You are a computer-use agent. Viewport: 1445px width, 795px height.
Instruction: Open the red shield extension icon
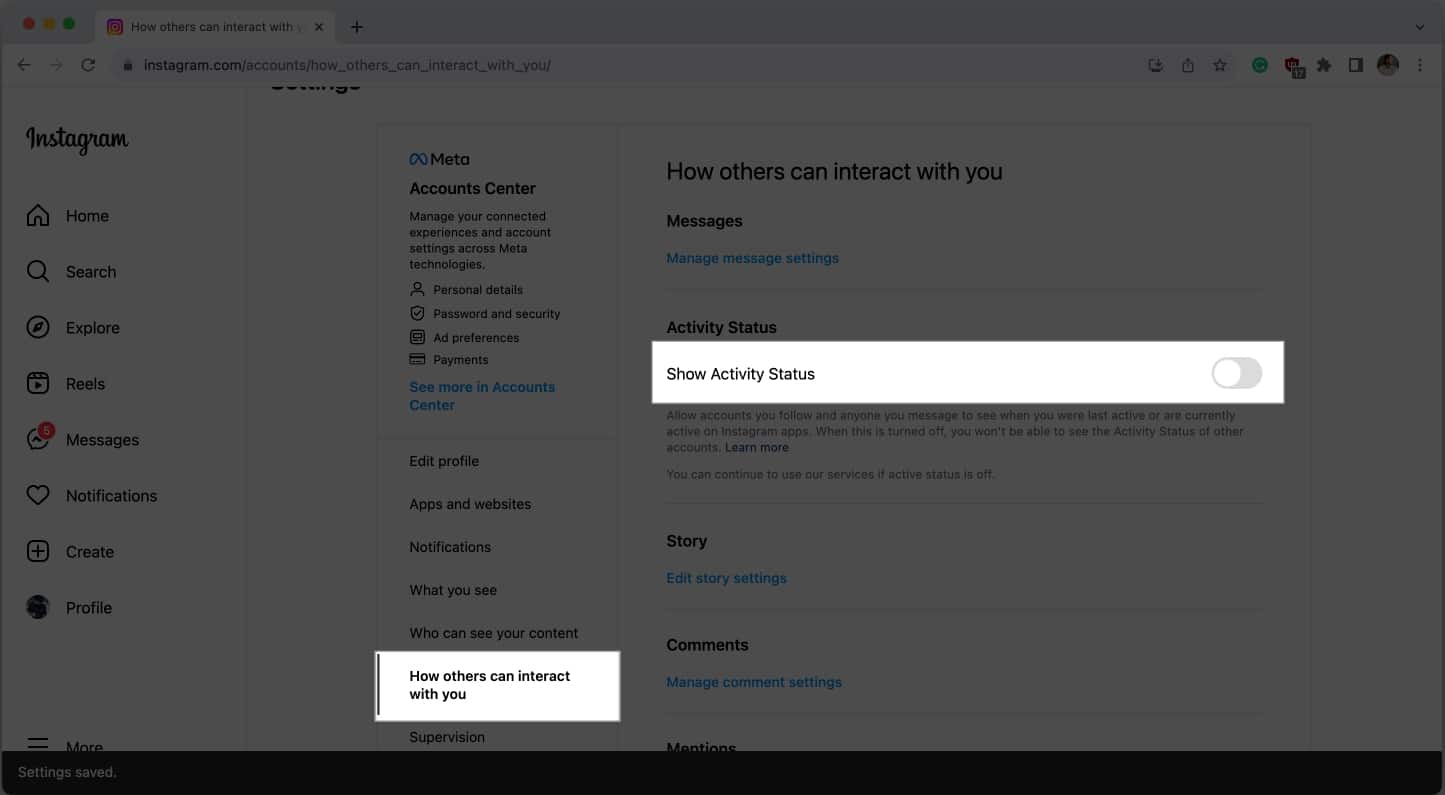(1294, 66)
